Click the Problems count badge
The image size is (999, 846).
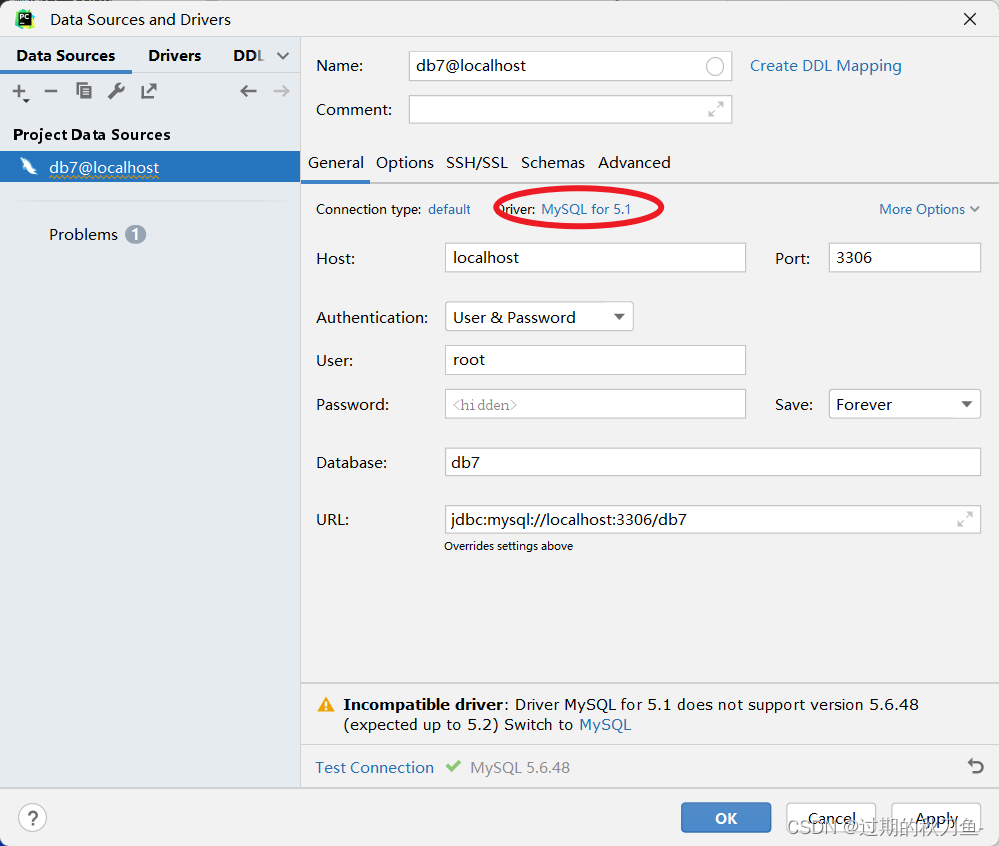click(135, 234)
